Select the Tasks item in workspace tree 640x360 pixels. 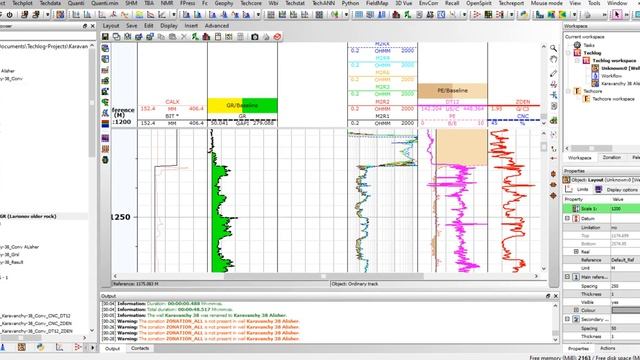(x=589, y=45)
